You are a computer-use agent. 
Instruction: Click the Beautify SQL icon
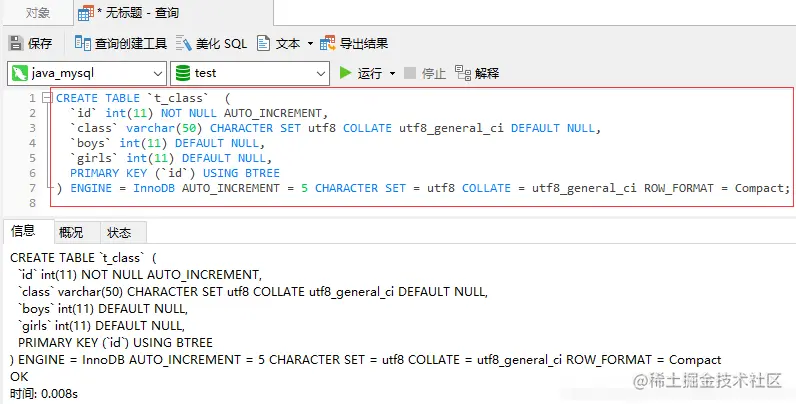[x=183, y=43]
